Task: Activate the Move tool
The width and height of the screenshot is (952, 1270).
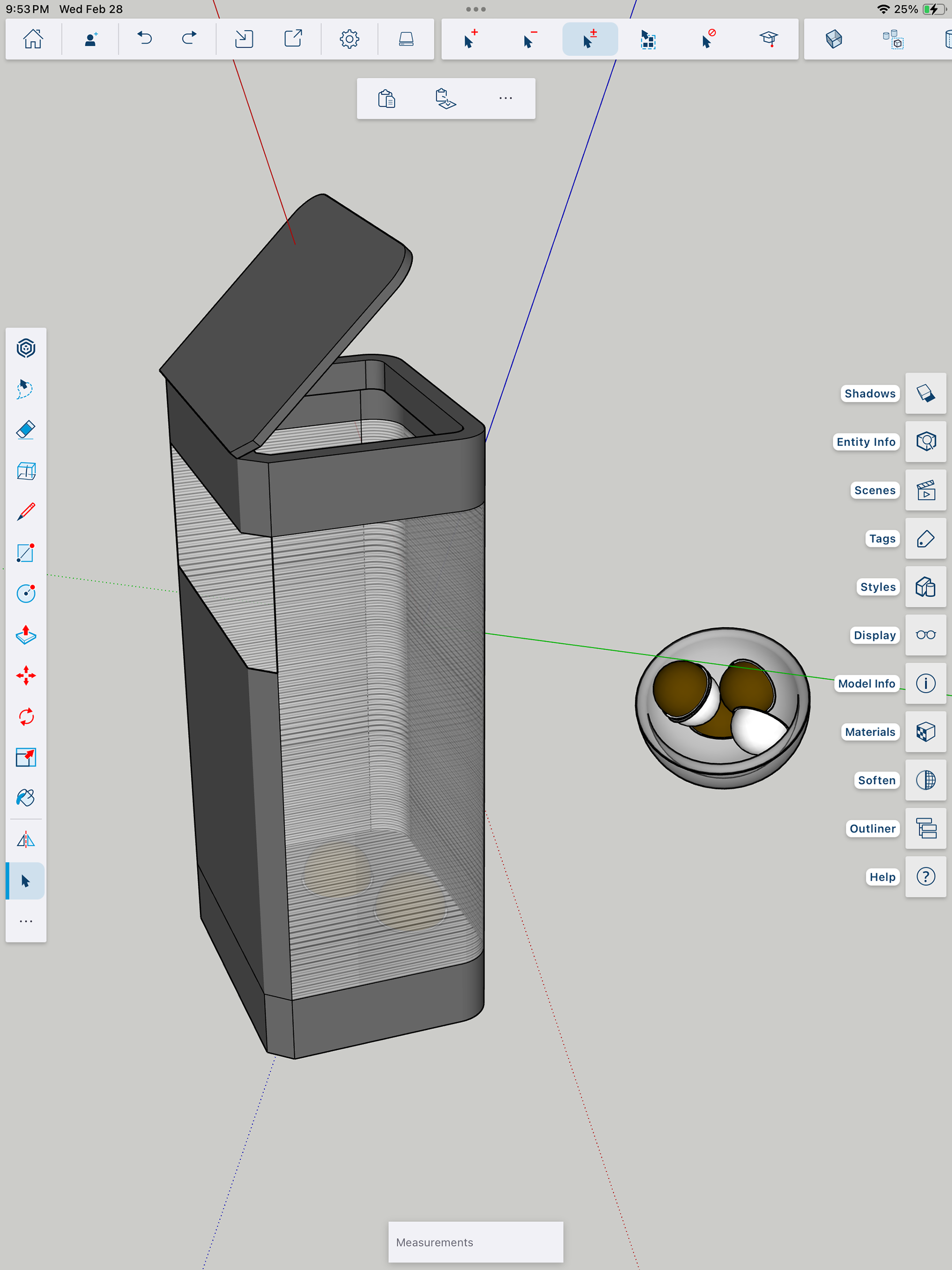Action: coord(26,675)
